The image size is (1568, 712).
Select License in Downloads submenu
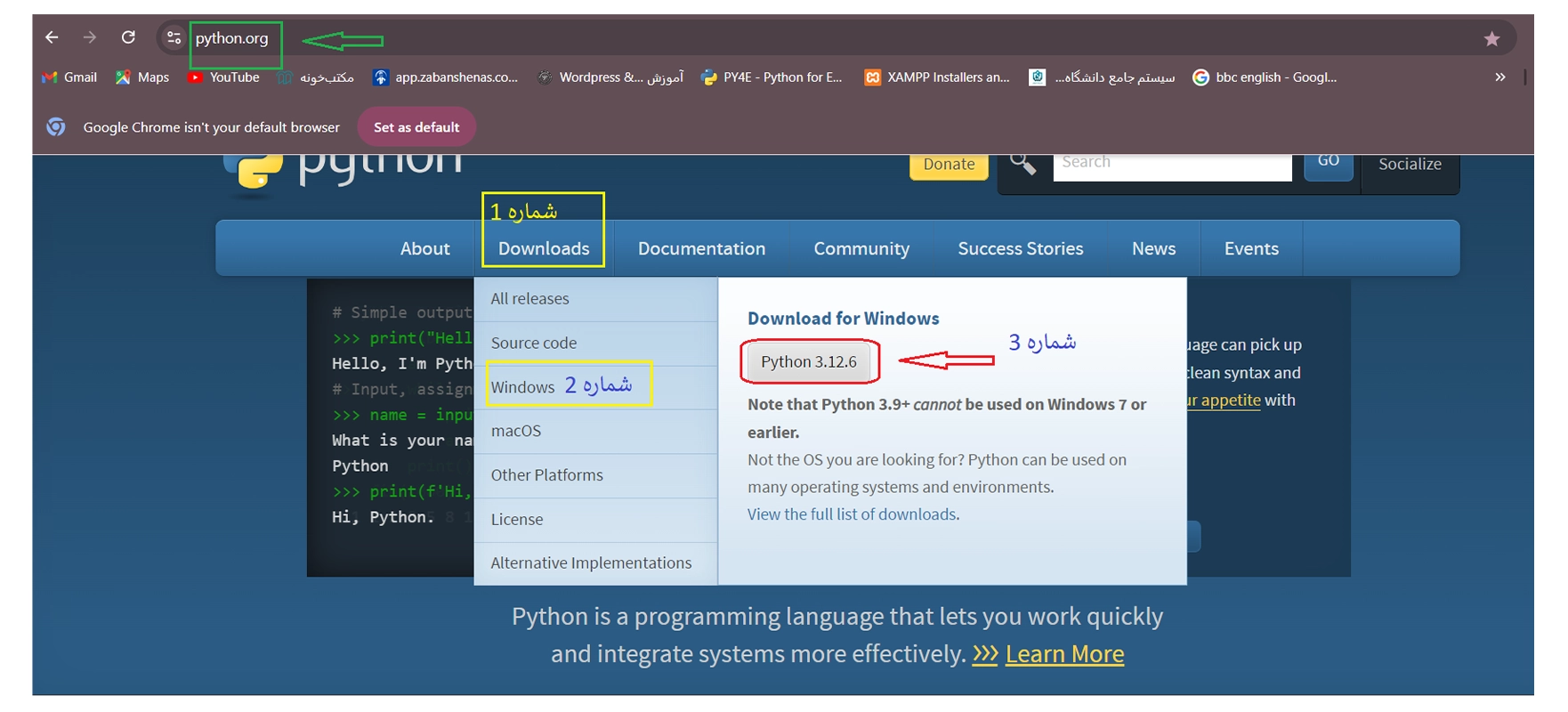click(x=595, y=520)
